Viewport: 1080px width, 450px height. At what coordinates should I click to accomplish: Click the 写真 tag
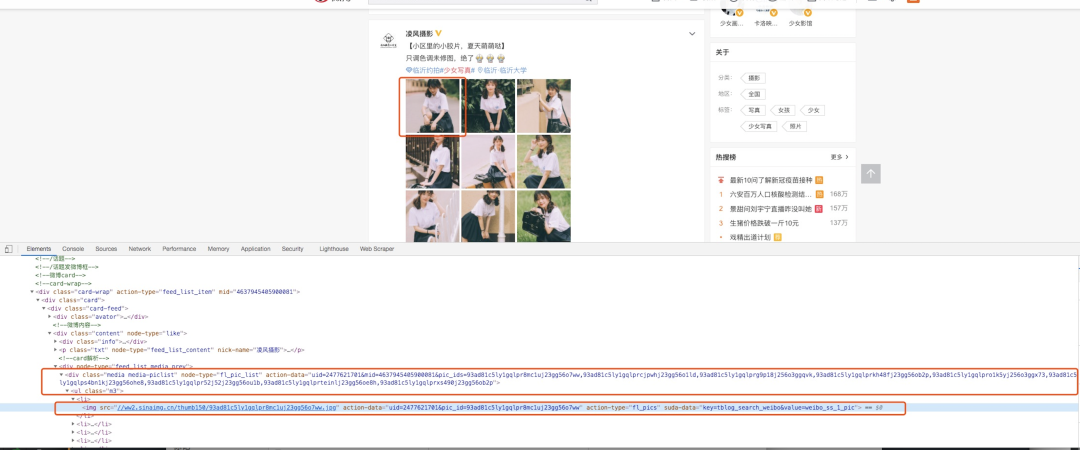(754, 110)
